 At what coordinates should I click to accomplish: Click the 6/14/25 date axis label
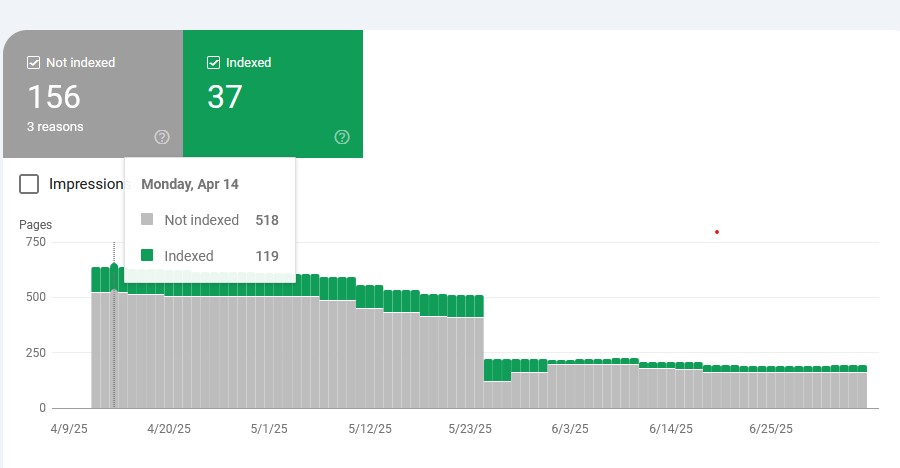(x=670, y=428)
